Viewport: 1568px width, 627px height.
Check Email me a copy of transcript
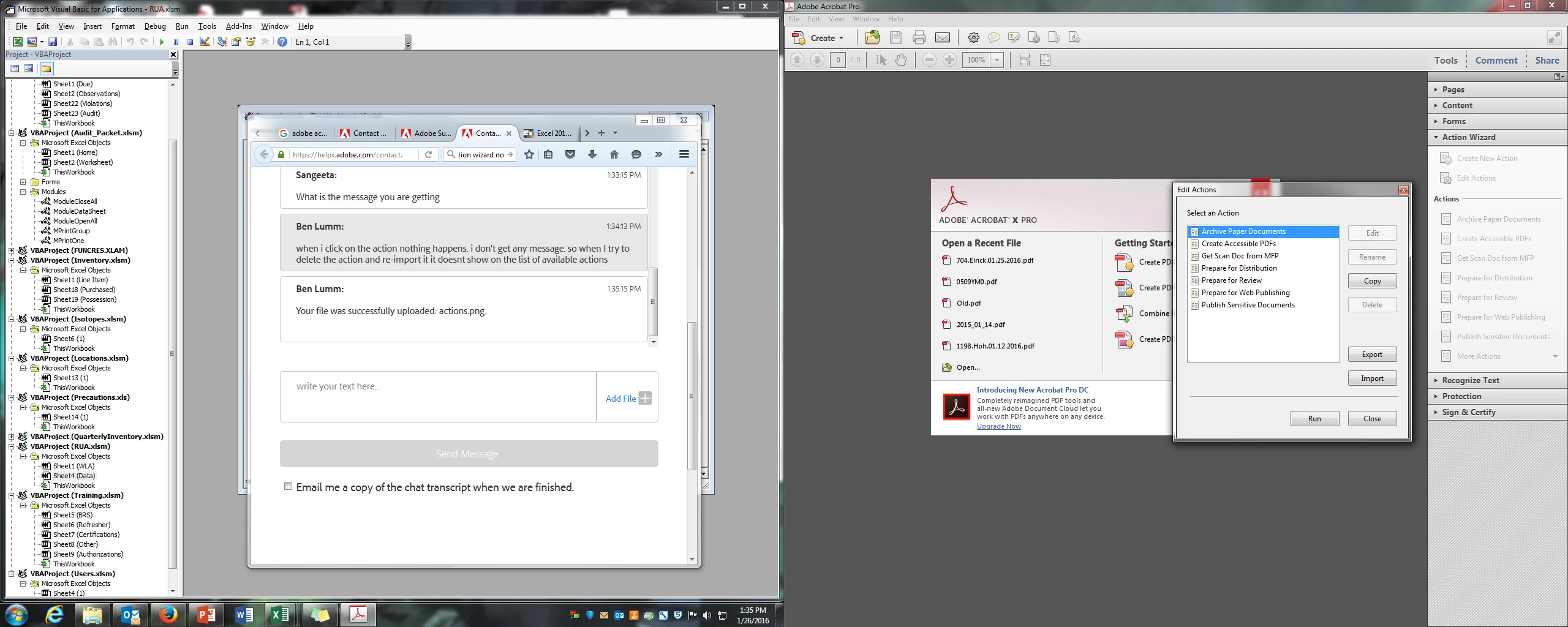[288, 486]
